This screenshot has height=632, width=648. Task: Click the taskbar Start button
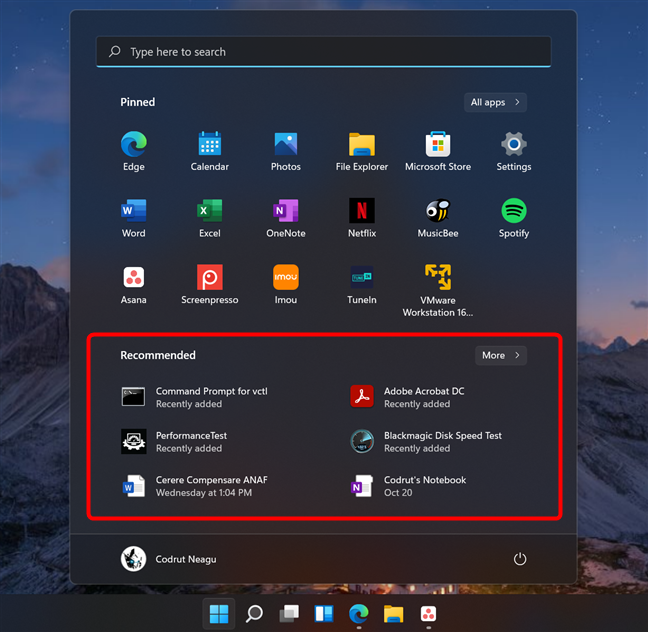[219, 613]
